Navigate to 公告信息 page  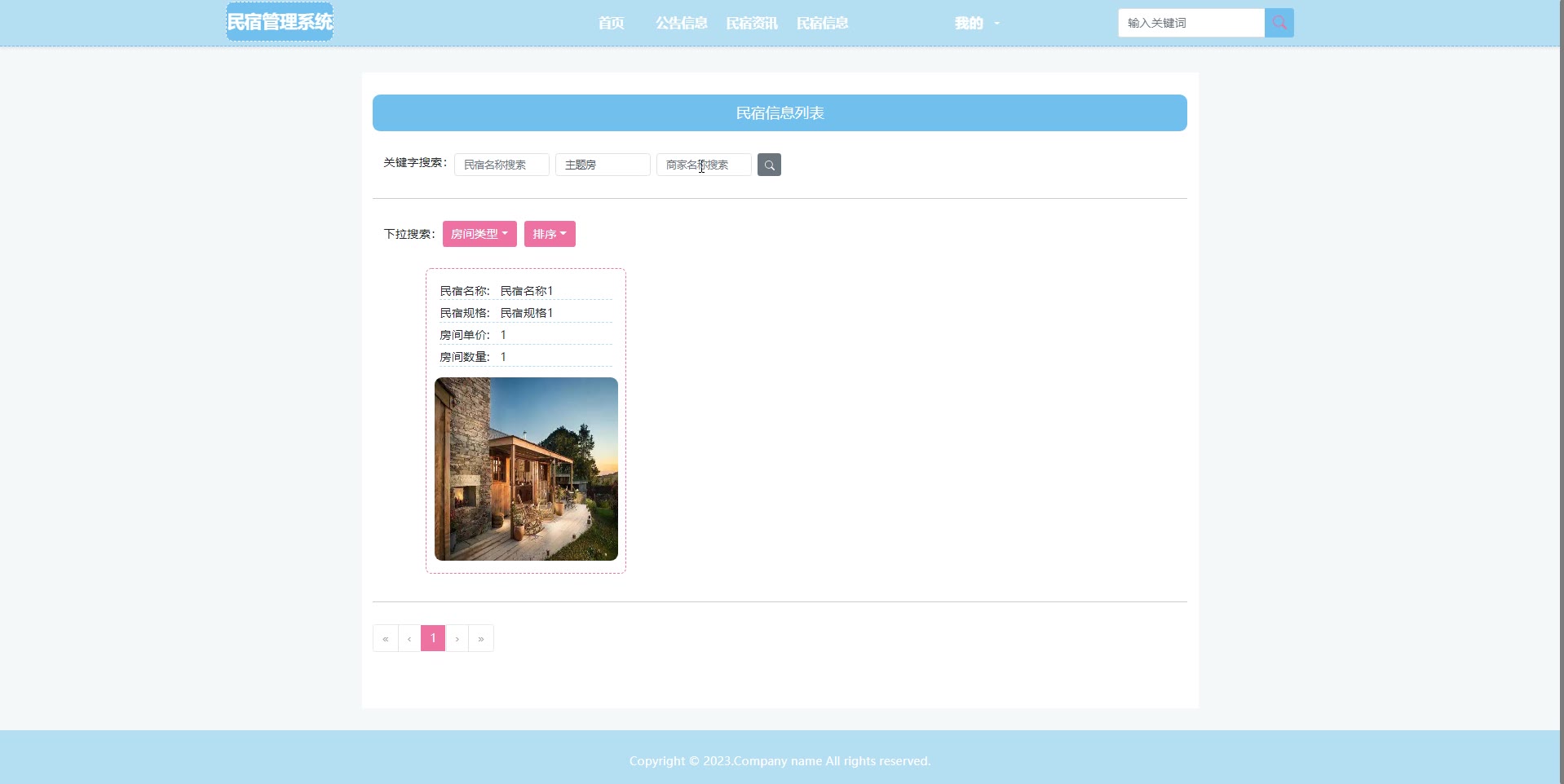(x=682, y=23)
